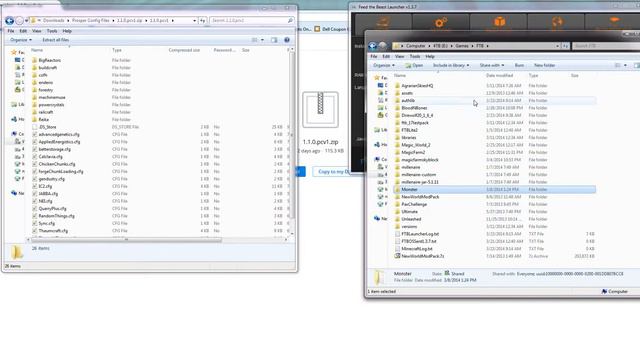Click the NewWorldModPack.7z archive icon
This screenshot has width=640, height=360.
pyautogui.click(x=397, y=256)
